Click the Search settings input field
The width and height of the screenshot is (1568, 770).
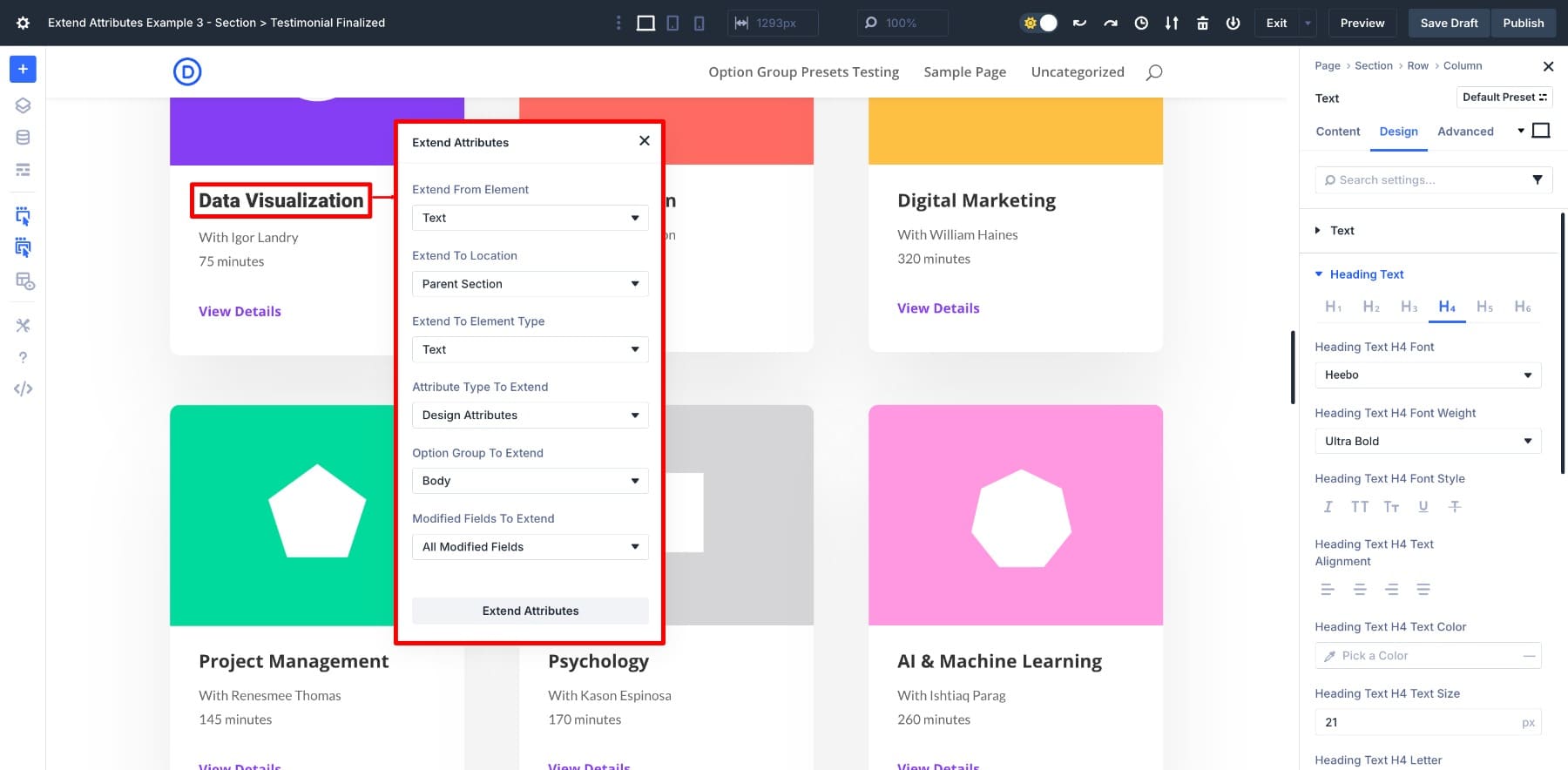pyautogui.click(x=1424, y=180)
